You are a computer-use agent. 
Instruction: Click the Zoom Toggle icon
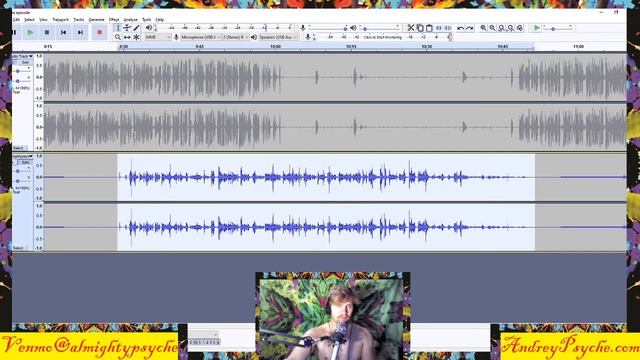click(520, 28)
